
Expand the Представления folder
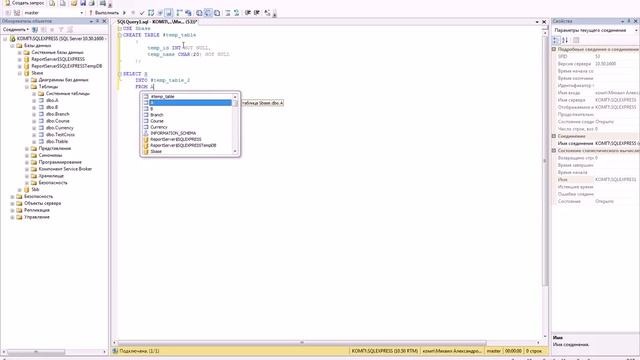pyautogui.click(x=27, y=149)
